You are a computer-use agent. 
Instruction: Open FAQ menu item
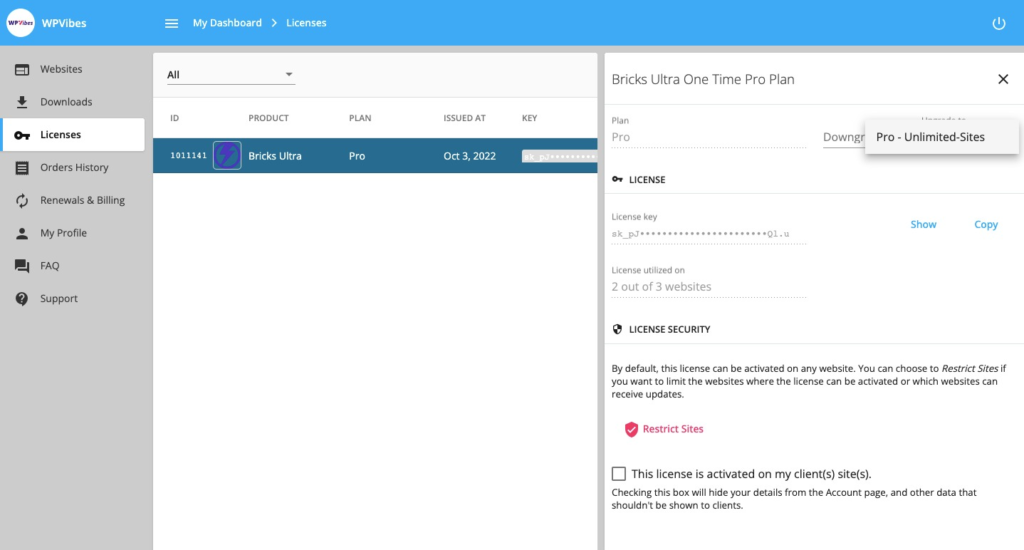[73, 265]
